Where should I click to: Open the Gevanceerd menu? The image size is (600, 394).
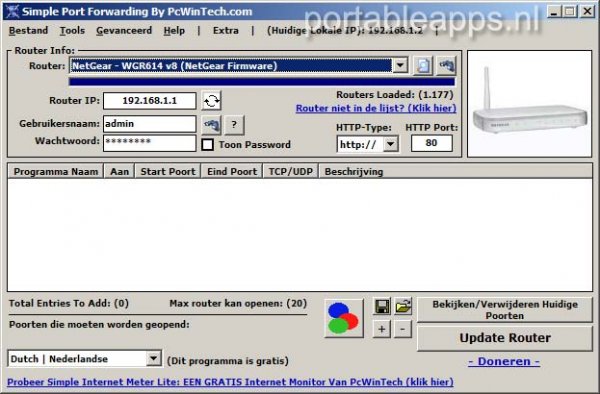124,31
